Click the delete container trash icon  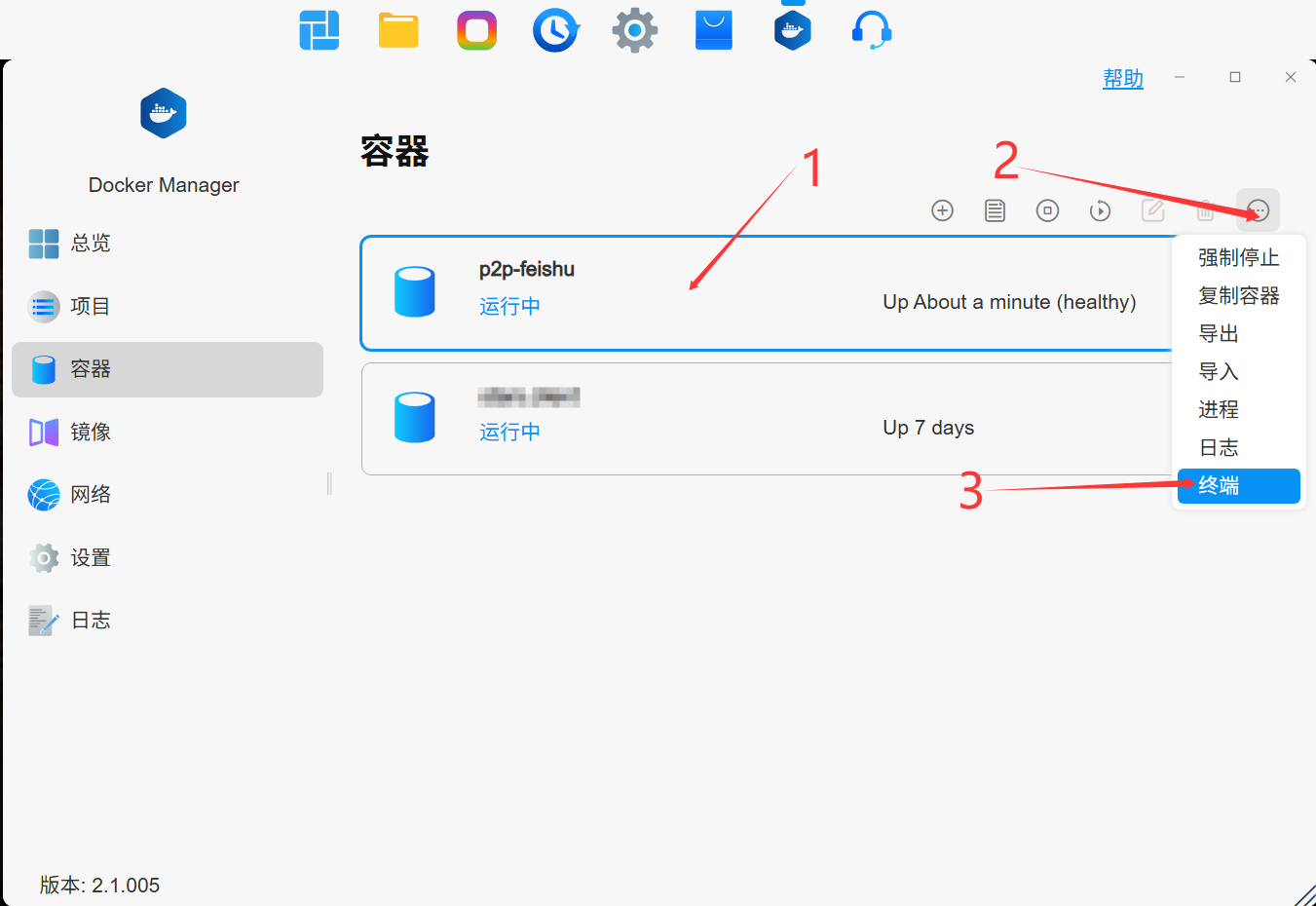[x=1205, y=210]
